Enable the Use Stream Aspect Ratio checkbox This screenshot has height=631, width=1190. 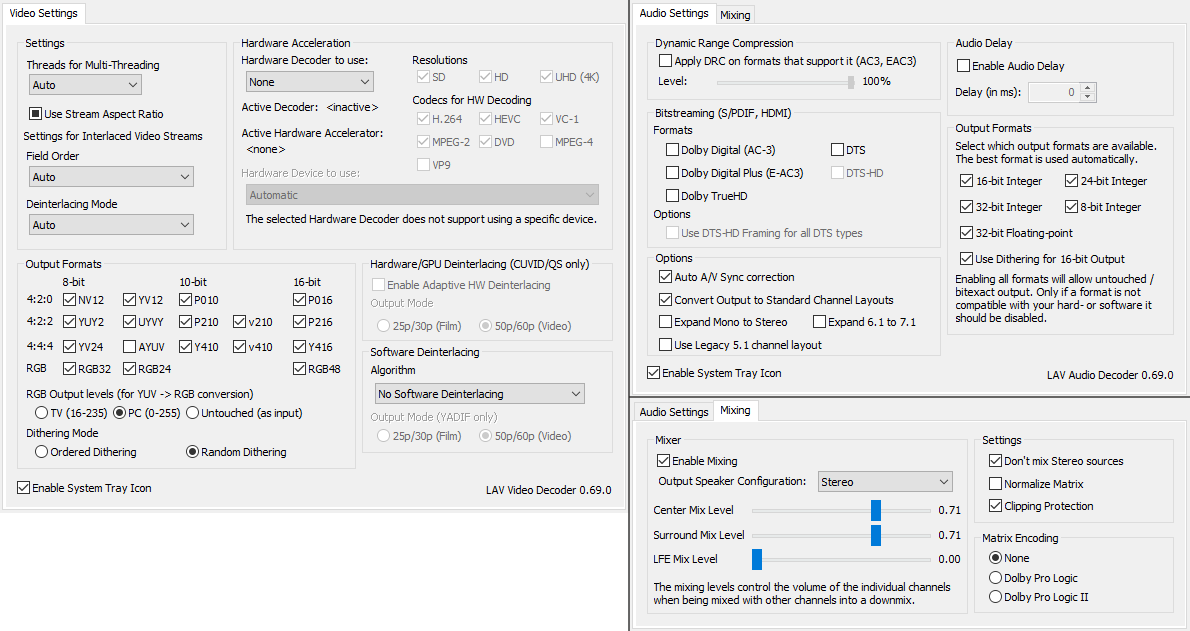35,114
